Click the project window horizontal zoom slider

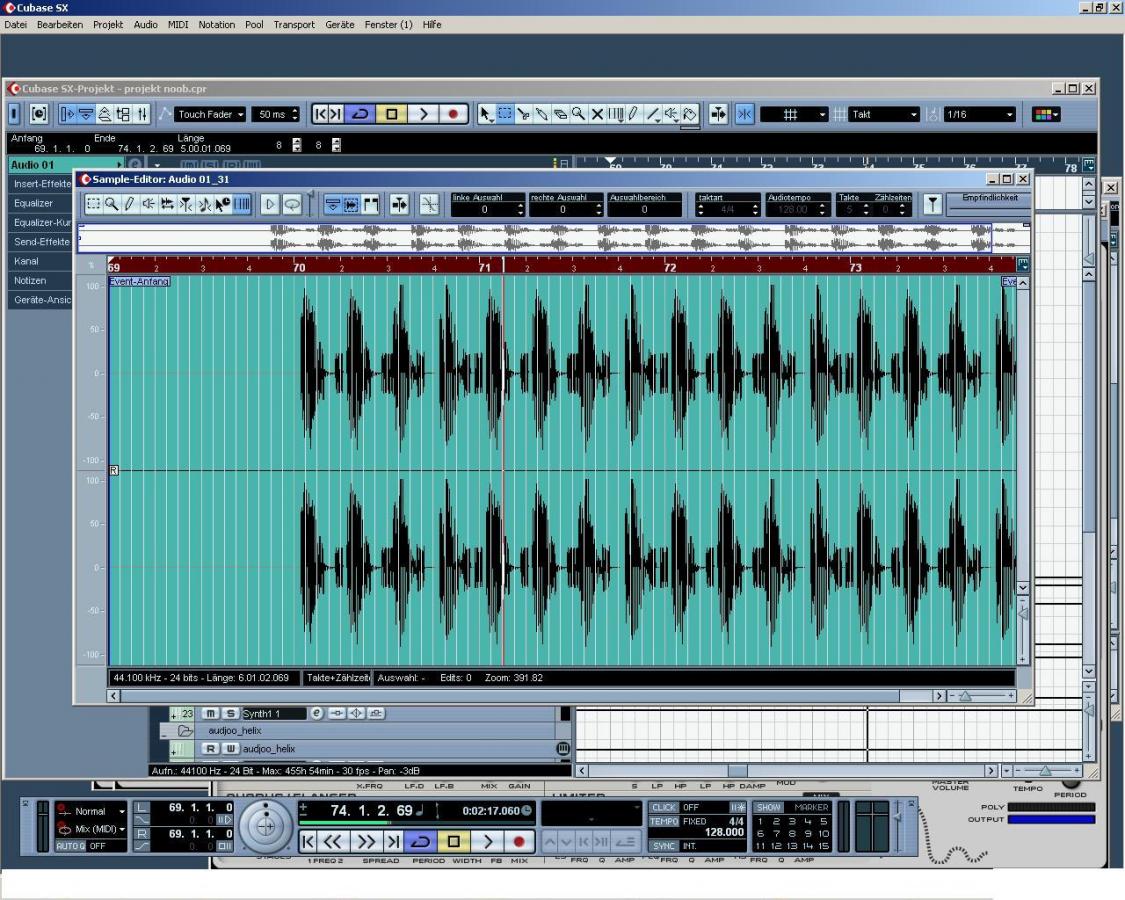coord(1044,771)
